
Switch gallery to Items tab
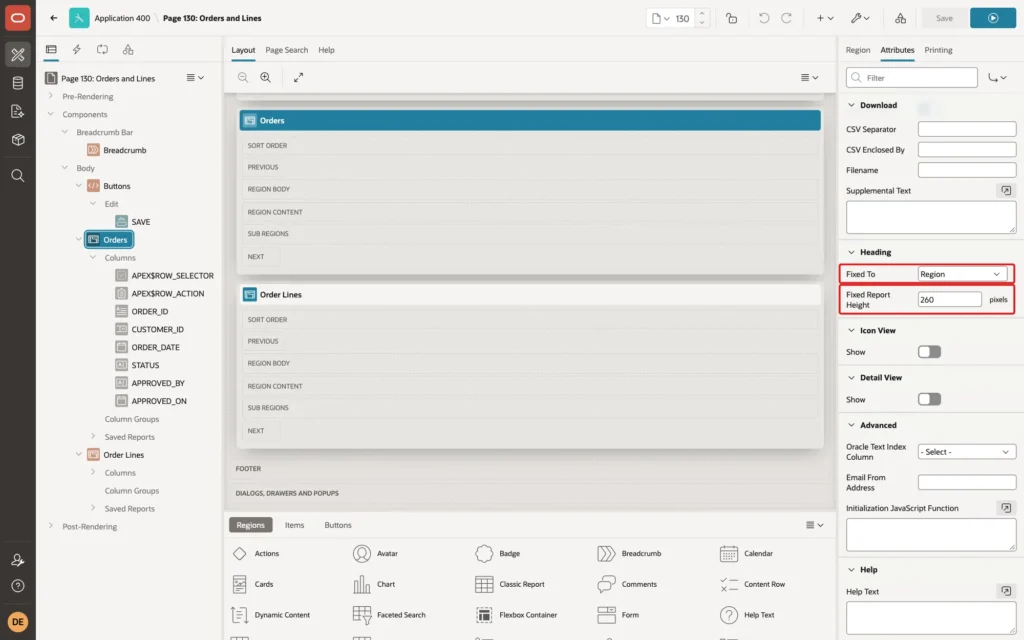click(295, 525)
